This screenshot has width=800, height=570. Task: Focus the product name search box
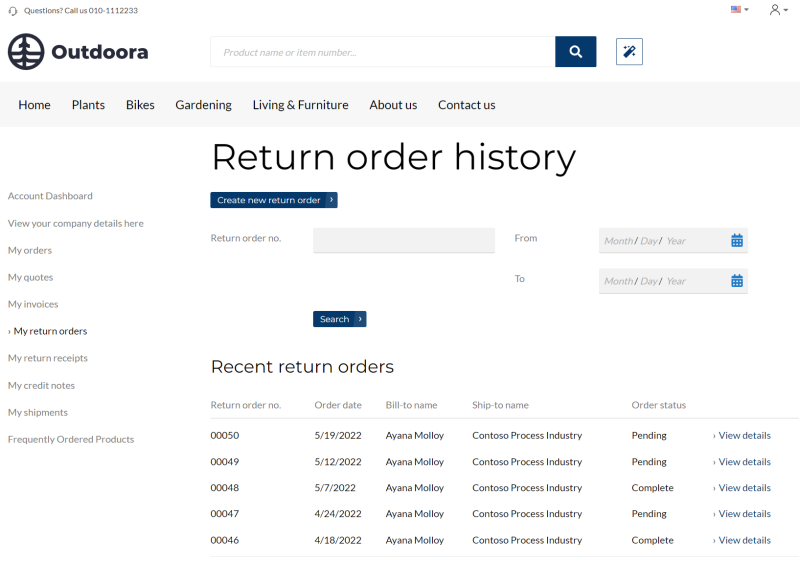[x=383, y=52]
